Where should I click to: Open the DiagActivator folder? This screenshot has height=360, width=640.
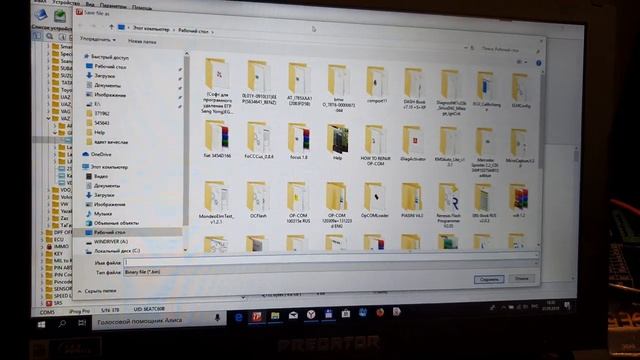(x=413, y=143)
